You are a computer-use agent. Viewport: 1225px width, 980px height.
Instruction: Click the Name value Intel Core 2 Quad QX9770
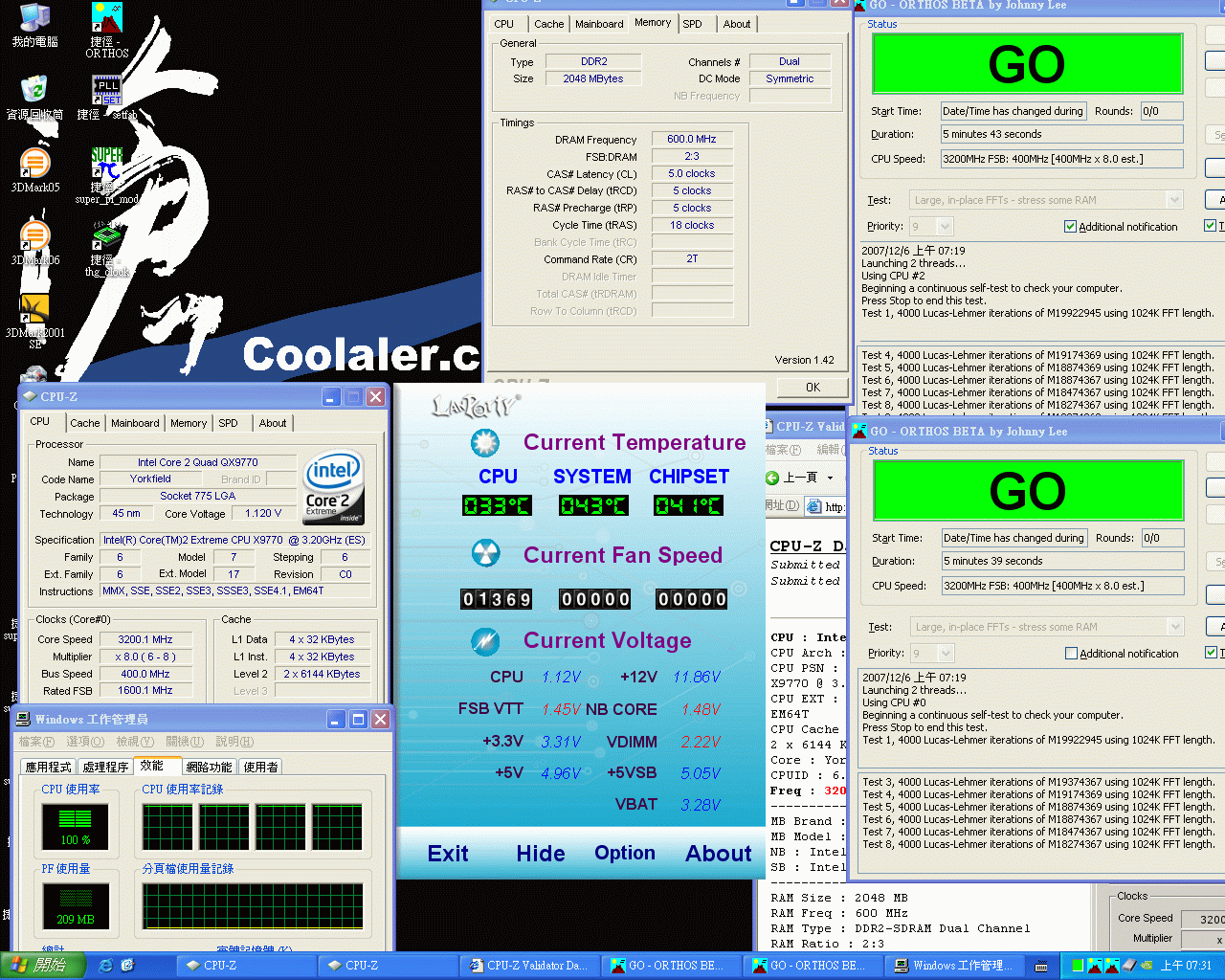198,462
